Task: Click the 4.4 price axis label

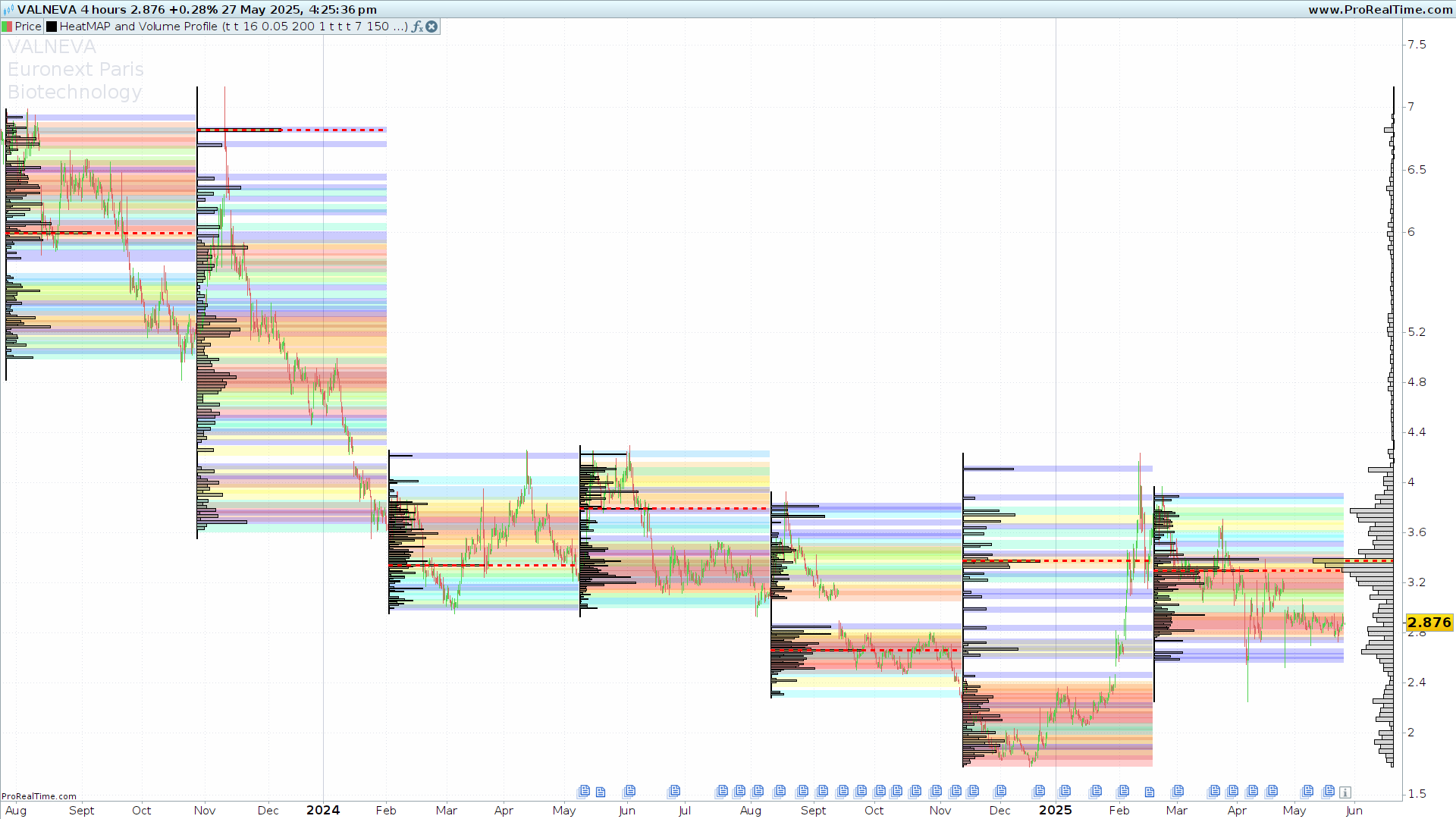Action: (1417, 432)
